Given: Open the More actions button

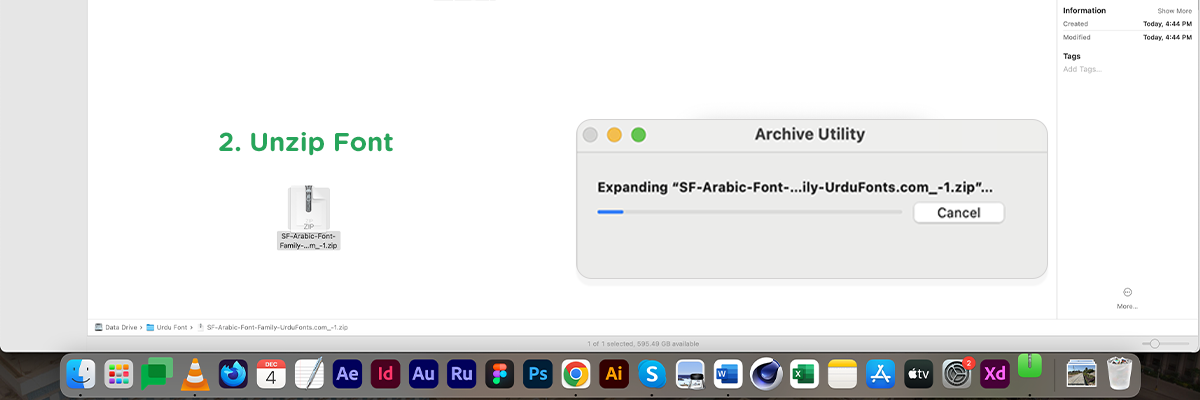Looking at the screenshot, I should point(1127,292).
